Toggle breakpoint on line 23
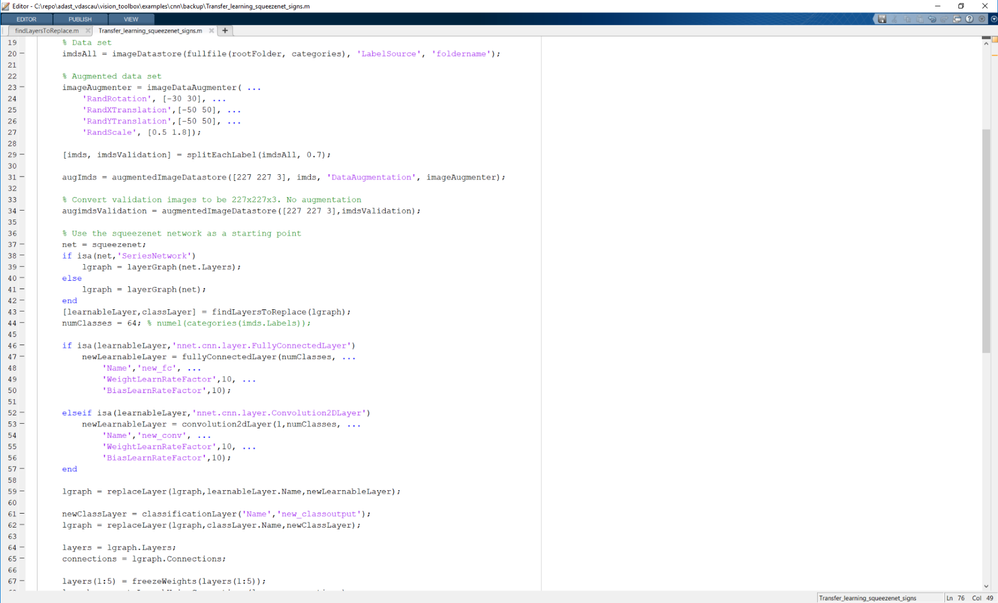This screenshot has height=603, width=998. point(22,87)
